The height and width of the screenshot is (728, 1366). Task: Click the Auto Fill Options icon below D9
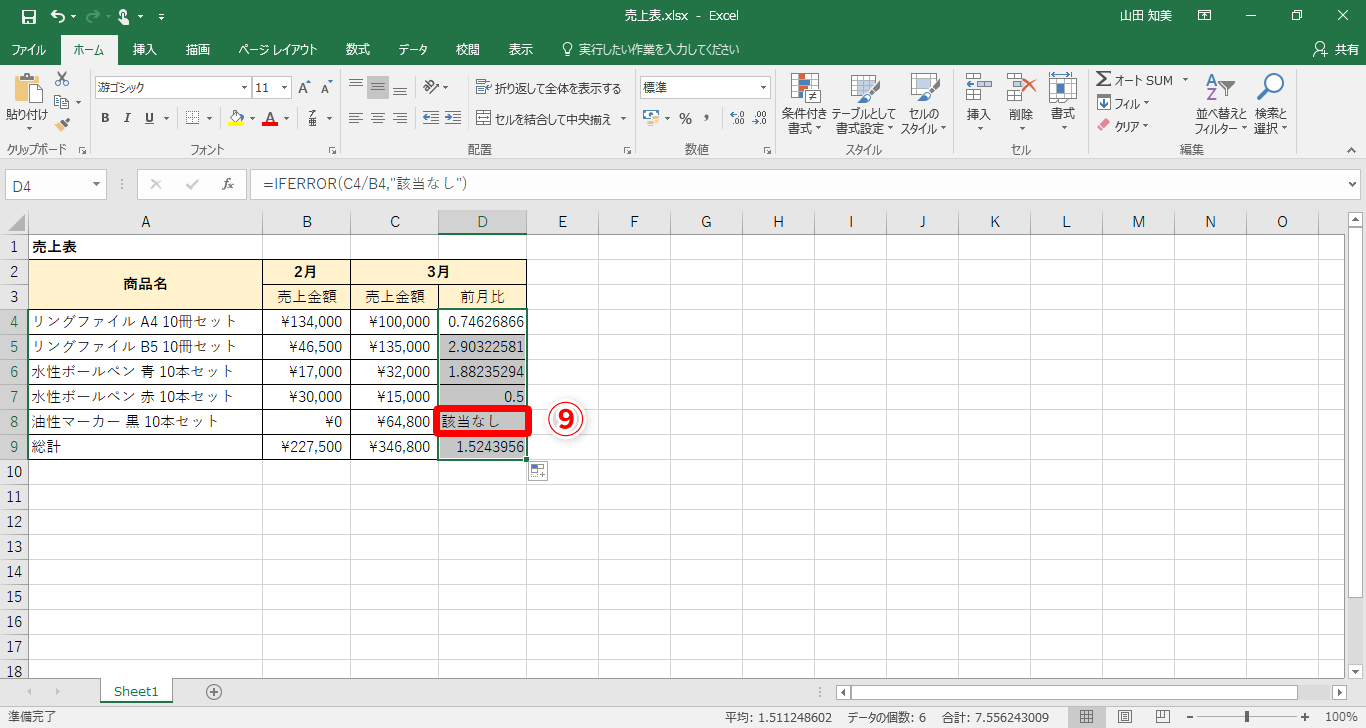click(538, 471)
